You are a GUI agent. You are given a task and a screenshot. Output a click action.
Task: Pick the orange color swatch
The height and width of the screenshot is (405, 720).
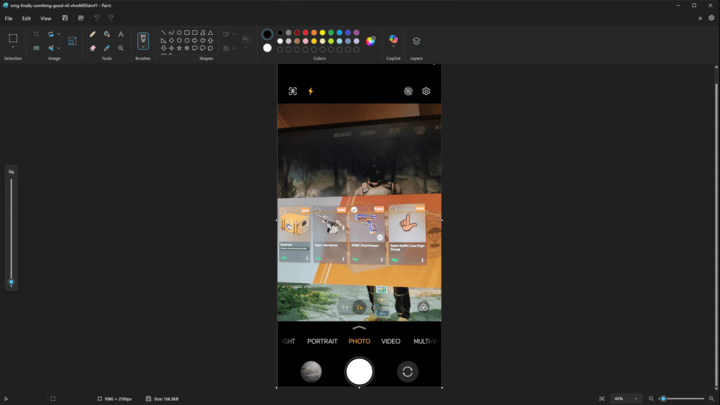point(314,33)
